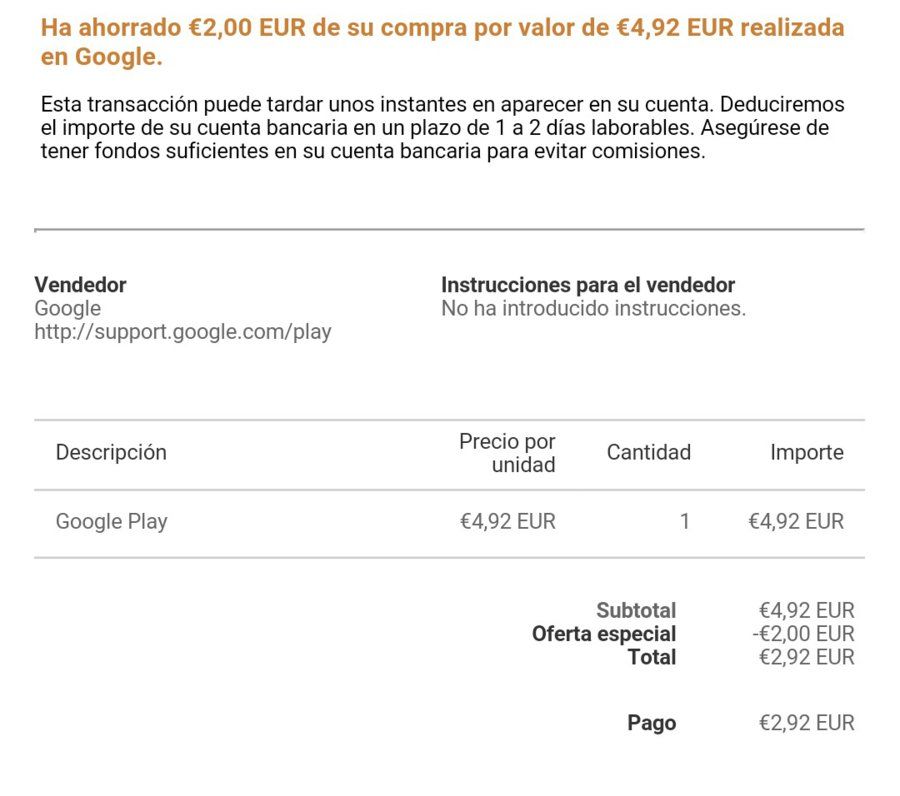Click the -€2,00 EUR discount amount
This screenshot has height=796, width=900.
click(803, 634)
